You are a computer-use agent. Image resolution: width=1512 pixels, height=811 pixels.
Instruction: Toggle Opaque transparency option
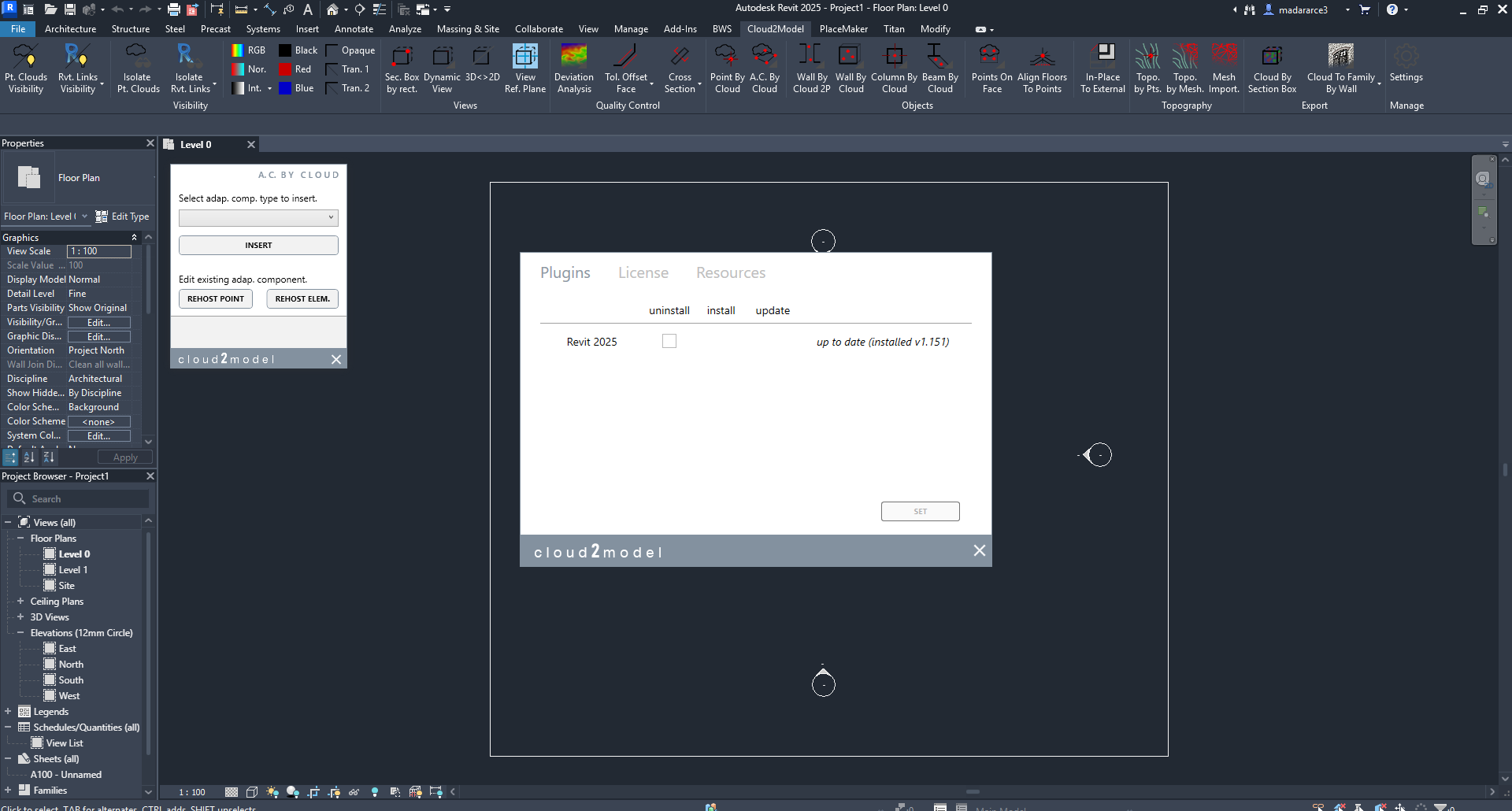point(350,50)
